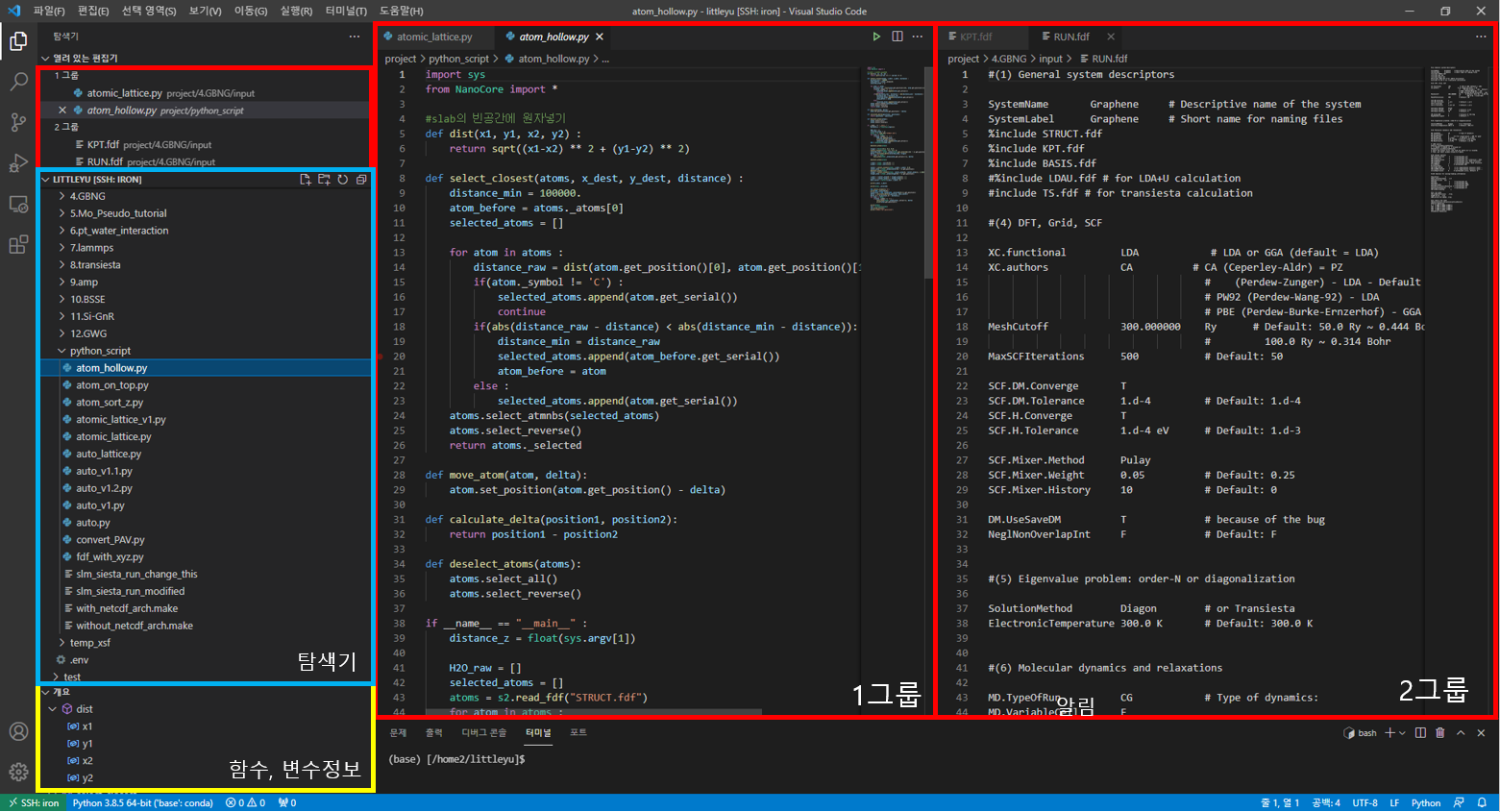Collapse all folders in explorer
Screen dimensions: 1500x812
tap(361, 180)
